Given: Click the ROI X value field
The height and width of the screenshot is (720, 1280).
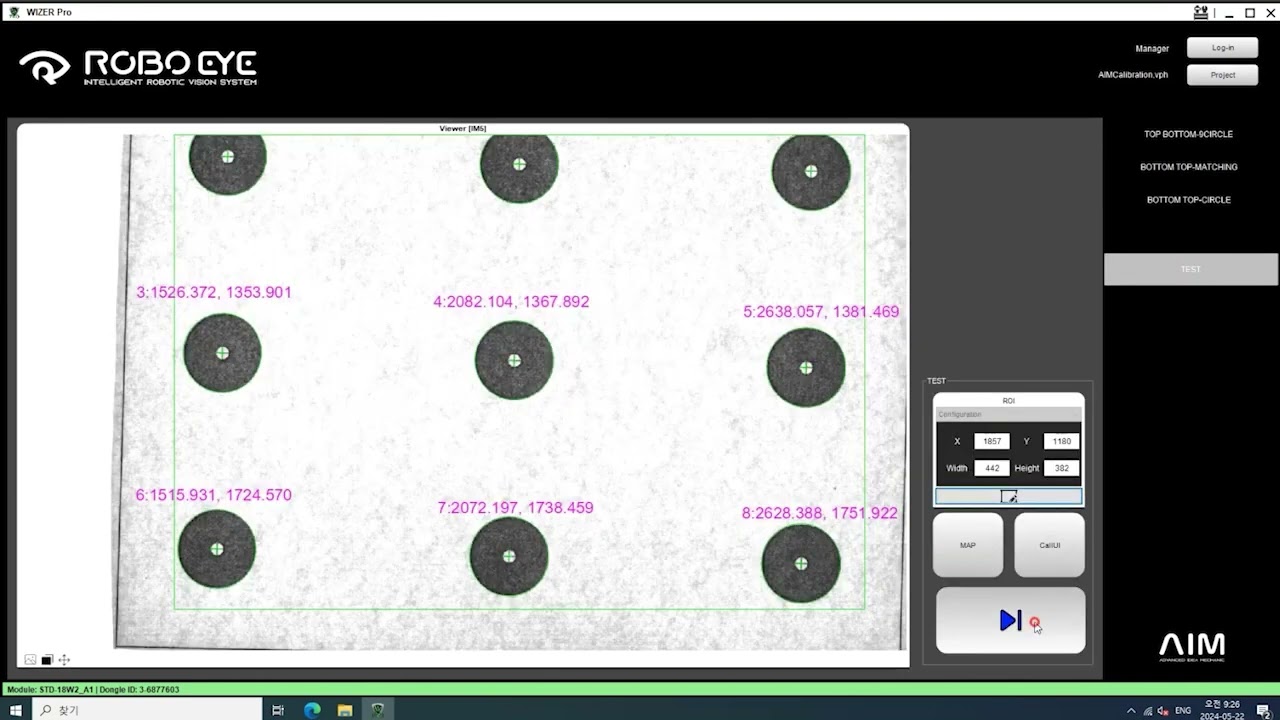Looking at the screenshot, I should pos(992,441).
